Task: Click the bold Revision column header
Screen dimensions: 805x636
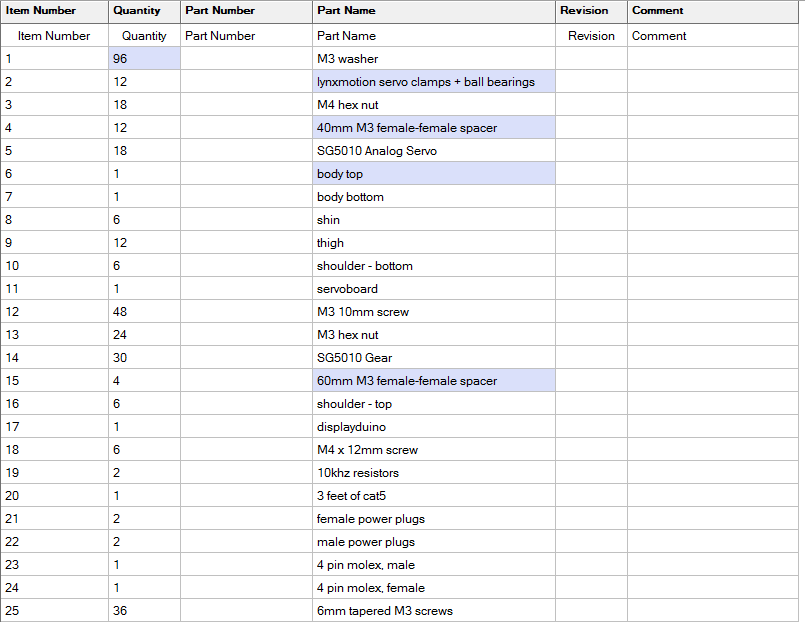Action: [x=584, y=11]
